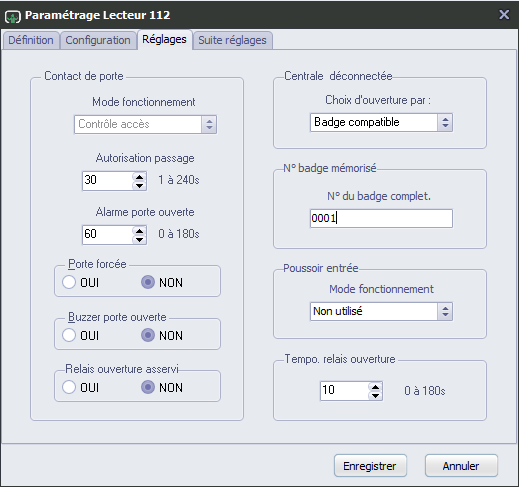Decrease Tempo. relais ouverture with down arrow

coord(375,396)
